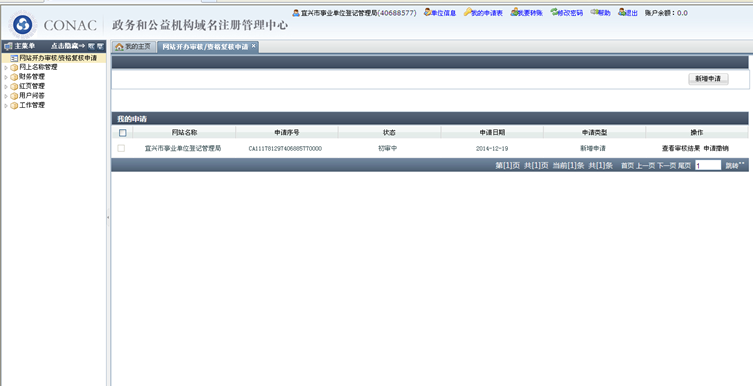The height and width of the screenshot is (386, 753).
Task: Select 工作管理 menu item
Action: [x=32, y=105]
